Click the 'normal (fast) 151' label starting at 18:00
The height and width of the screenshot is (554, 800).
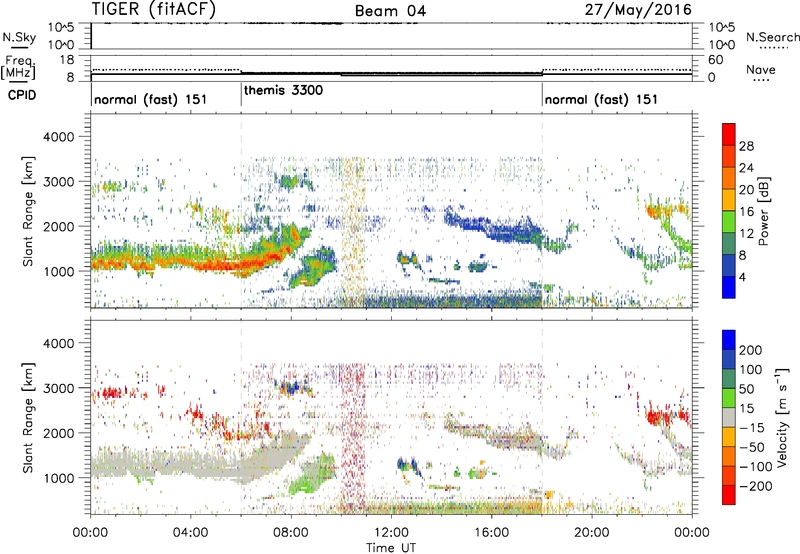tap(601, 99)
